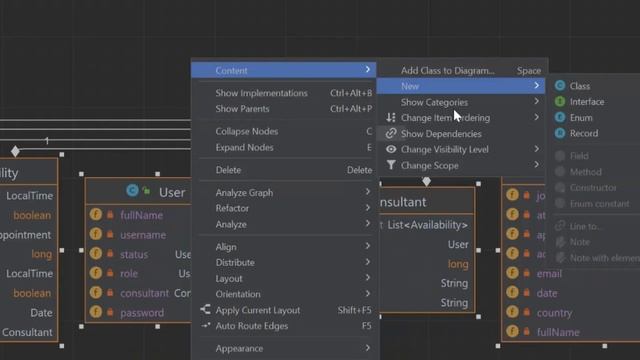This screenshot has width=640, height=360.
Task: Open the Change Scope submenu arrow
Action: click(536, 165)
